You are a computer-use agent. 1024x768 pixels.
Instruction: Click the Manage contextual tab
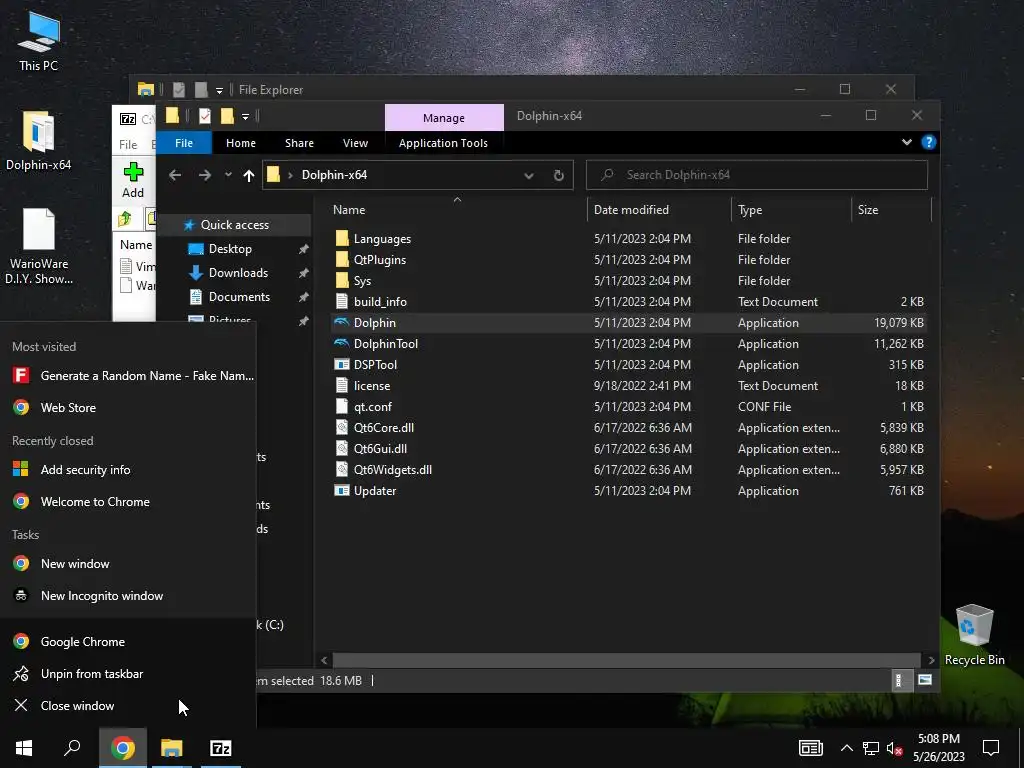coord(444,118)
